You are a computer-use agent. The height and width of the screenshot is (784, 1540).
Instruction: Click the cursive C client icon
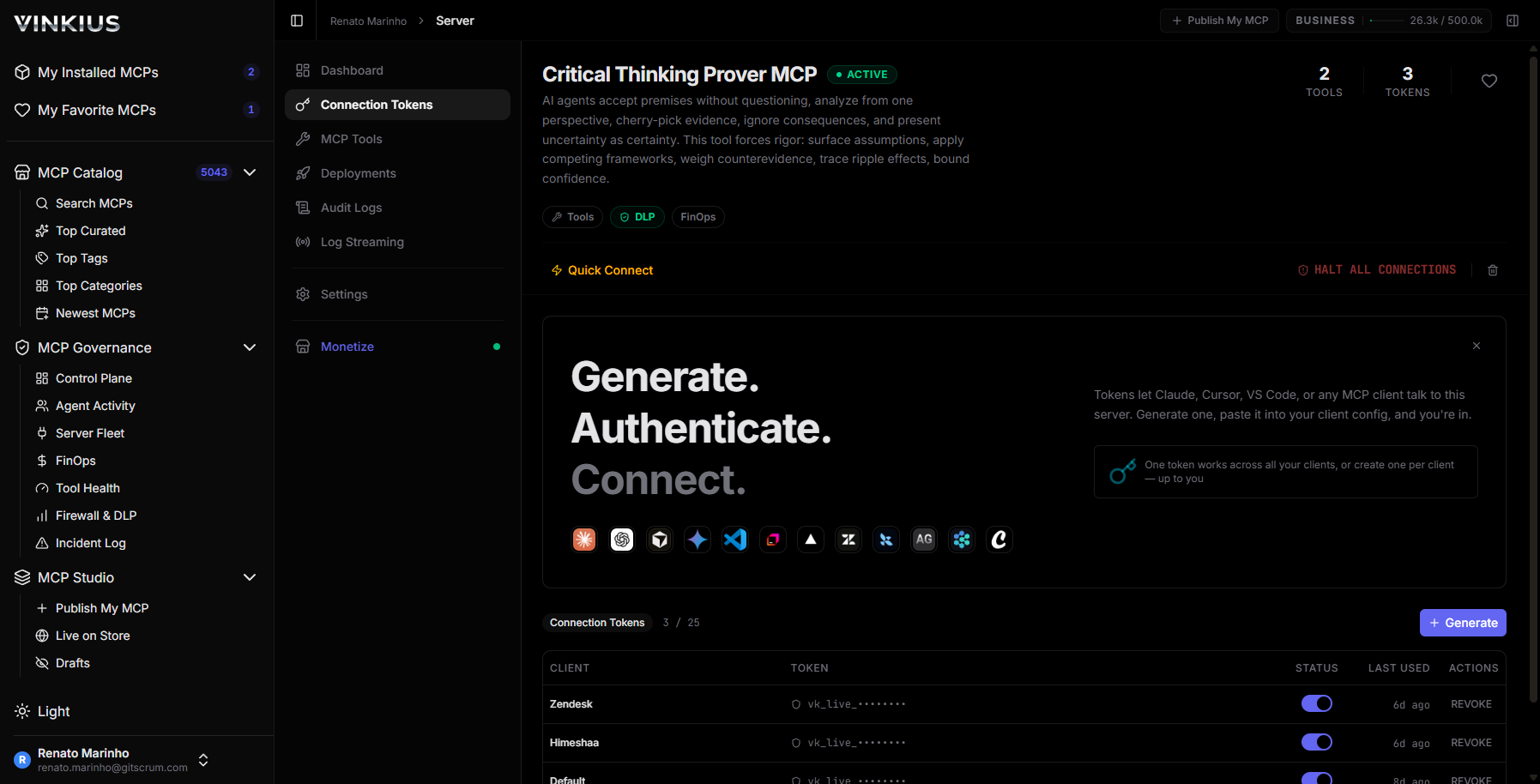(999, 540)
